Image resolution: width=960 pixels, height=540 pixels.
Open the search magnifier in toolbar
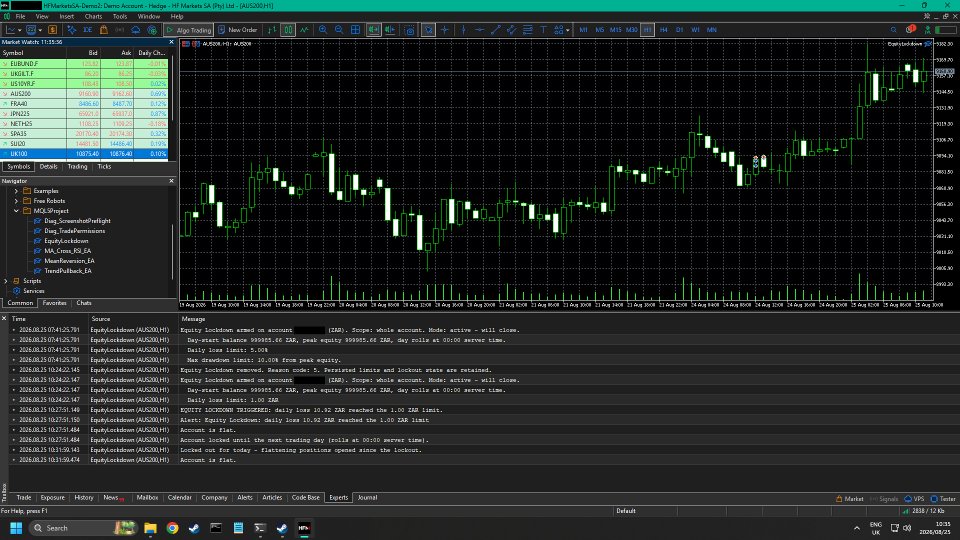pyautogui.click(x=893, y=29)
